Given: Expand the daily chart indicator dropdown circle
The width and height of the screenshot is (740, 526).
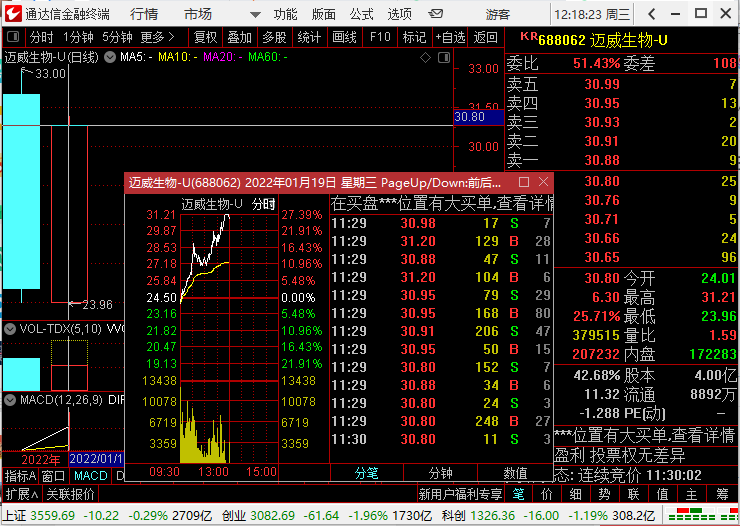Looking at the screenshot, I should [110, 58].
